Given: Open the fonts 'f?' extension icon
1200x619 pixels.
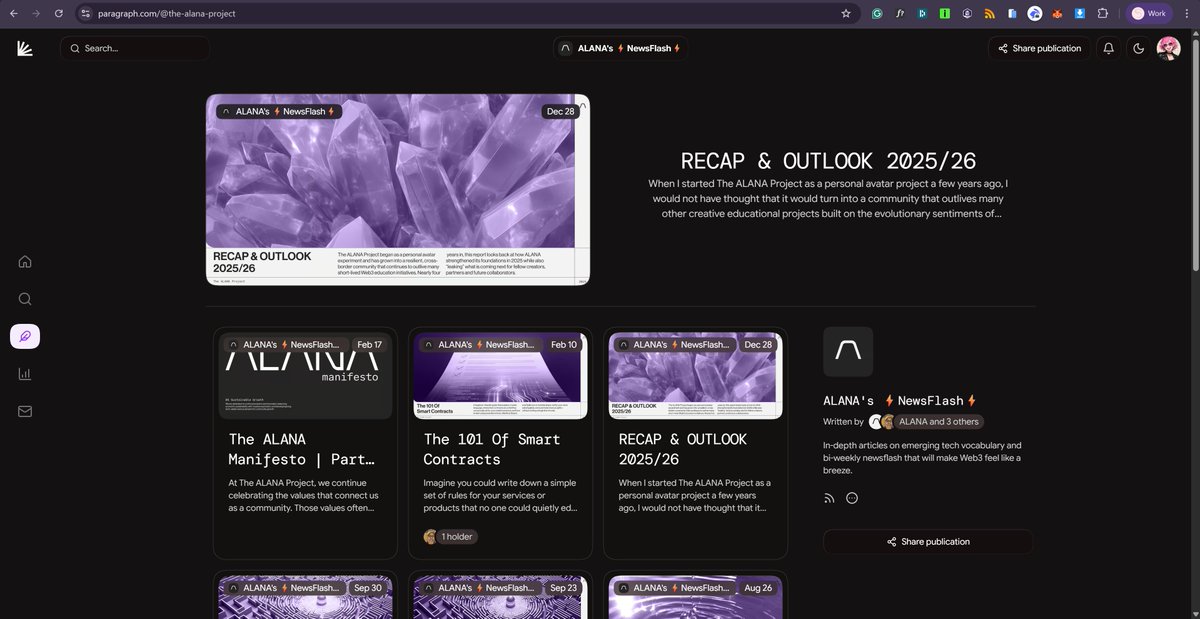Looking at the screenshot, I should tap(900, 13).
